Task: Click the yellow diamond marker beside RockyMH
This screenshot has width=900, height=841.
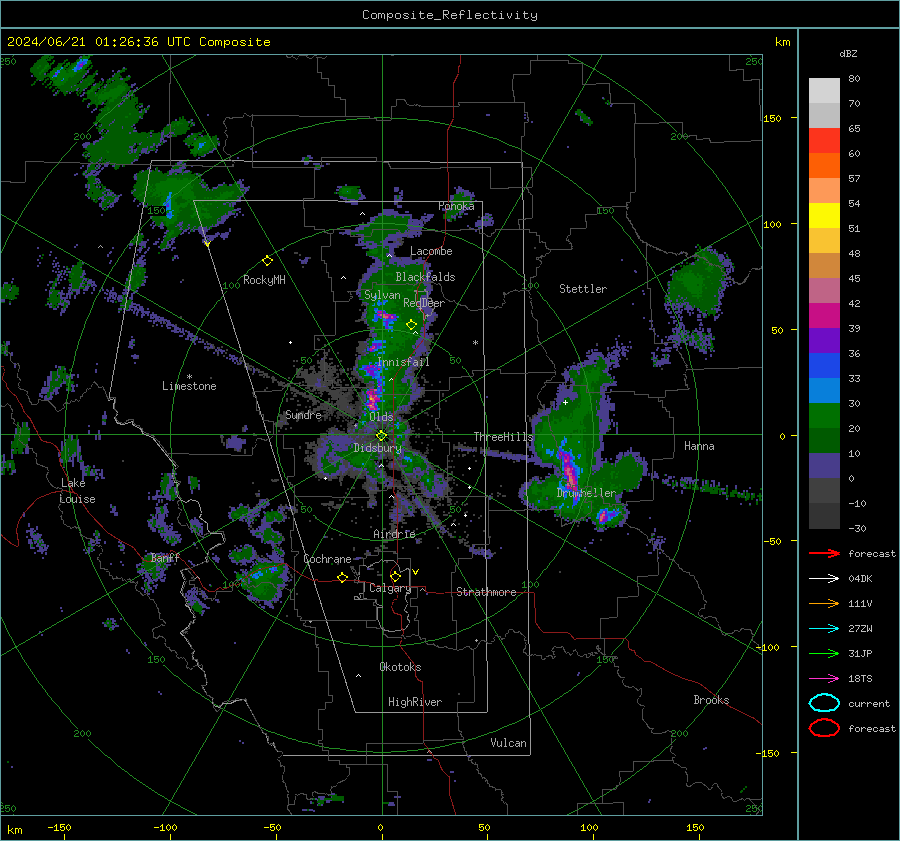Action: pos(267,261)
